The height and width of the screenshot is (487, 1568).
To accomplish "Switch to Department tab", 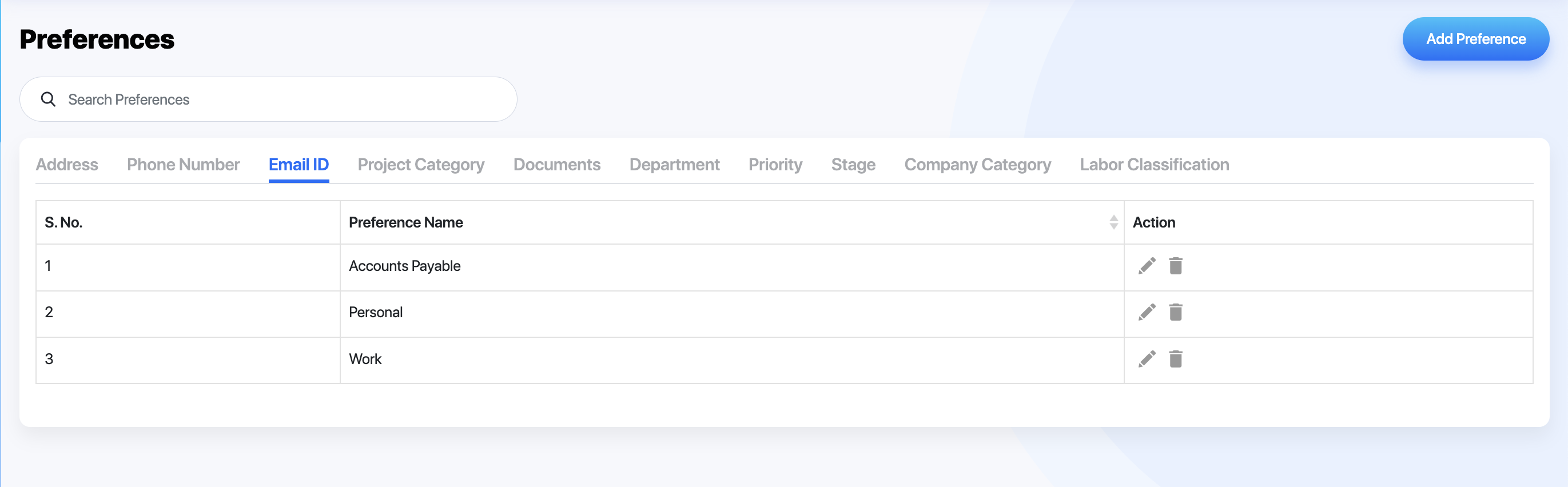I will (674, 165).
